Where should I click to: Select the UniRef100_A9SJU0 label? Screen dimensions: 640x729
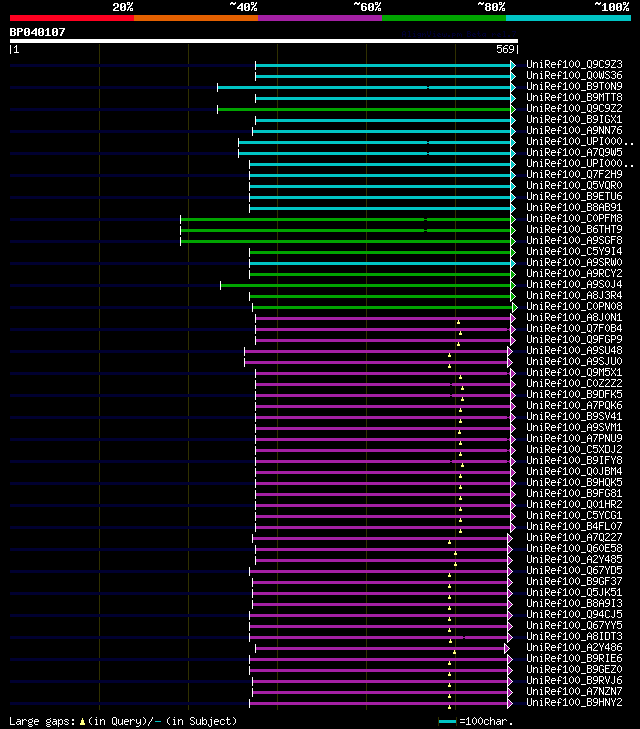pyautogui.click(x=574, y=361)
